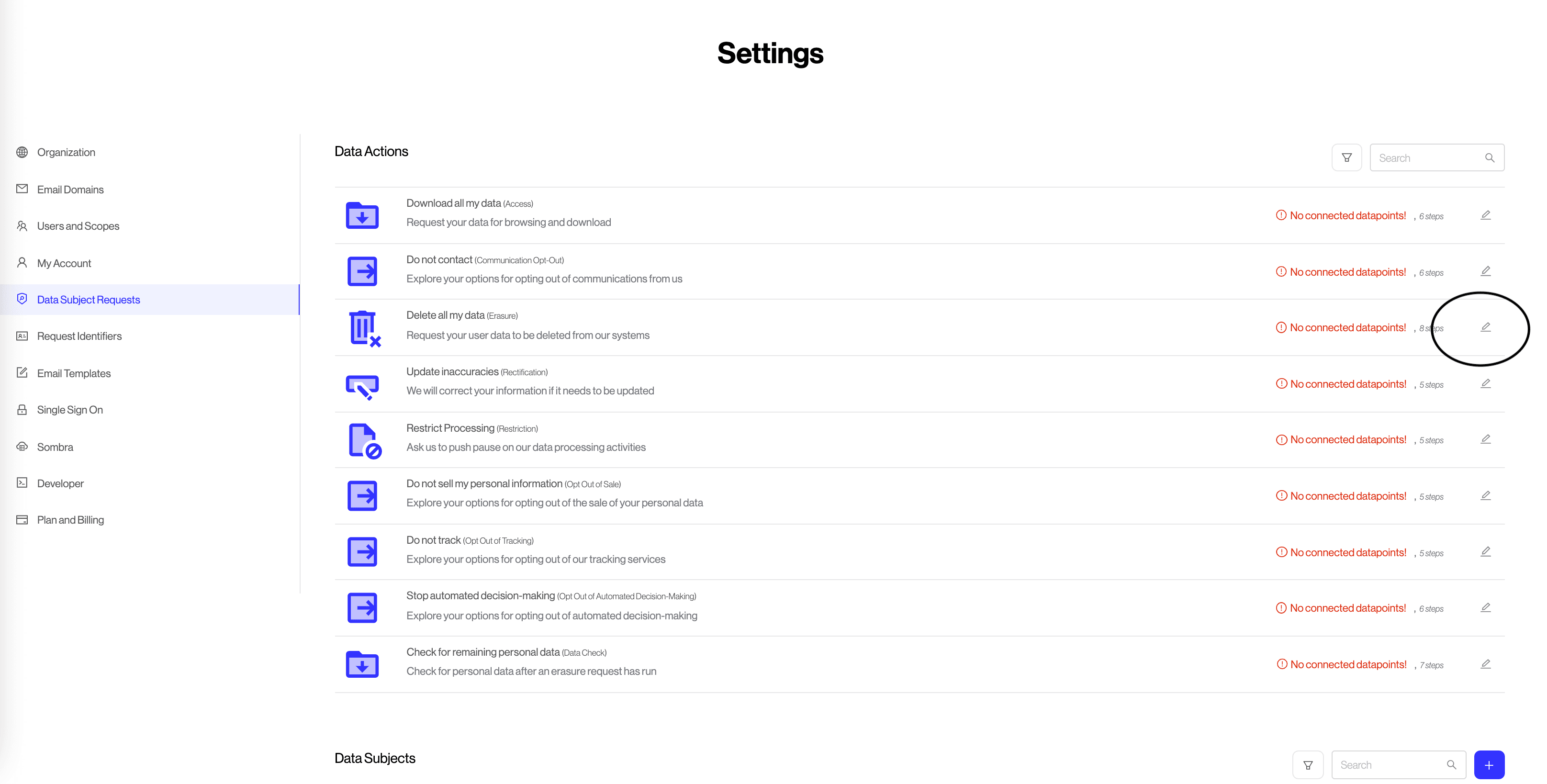Click the blue plus add button

point(1489,765)
